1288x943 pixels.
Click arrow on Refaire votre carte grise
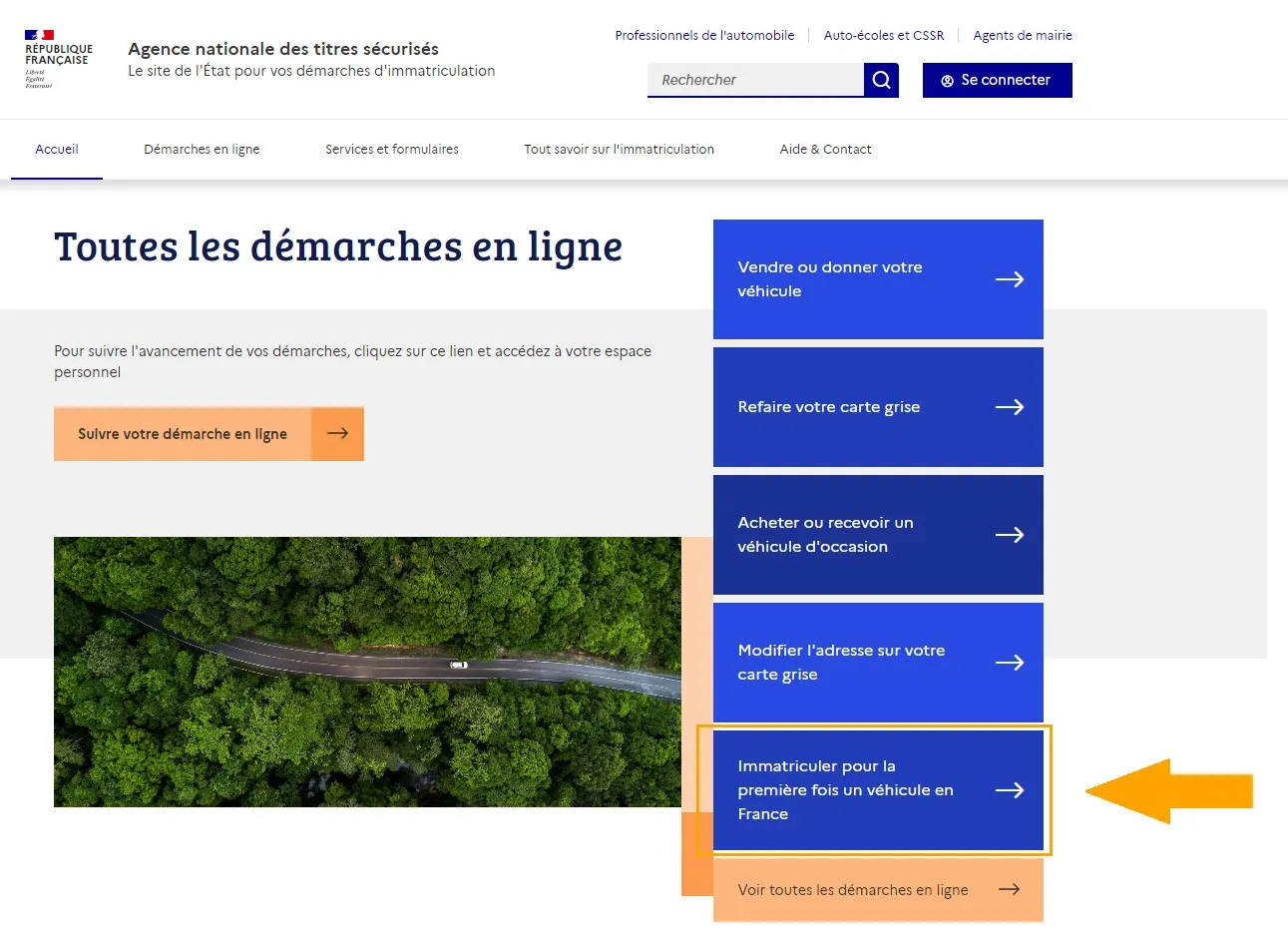1010,407
